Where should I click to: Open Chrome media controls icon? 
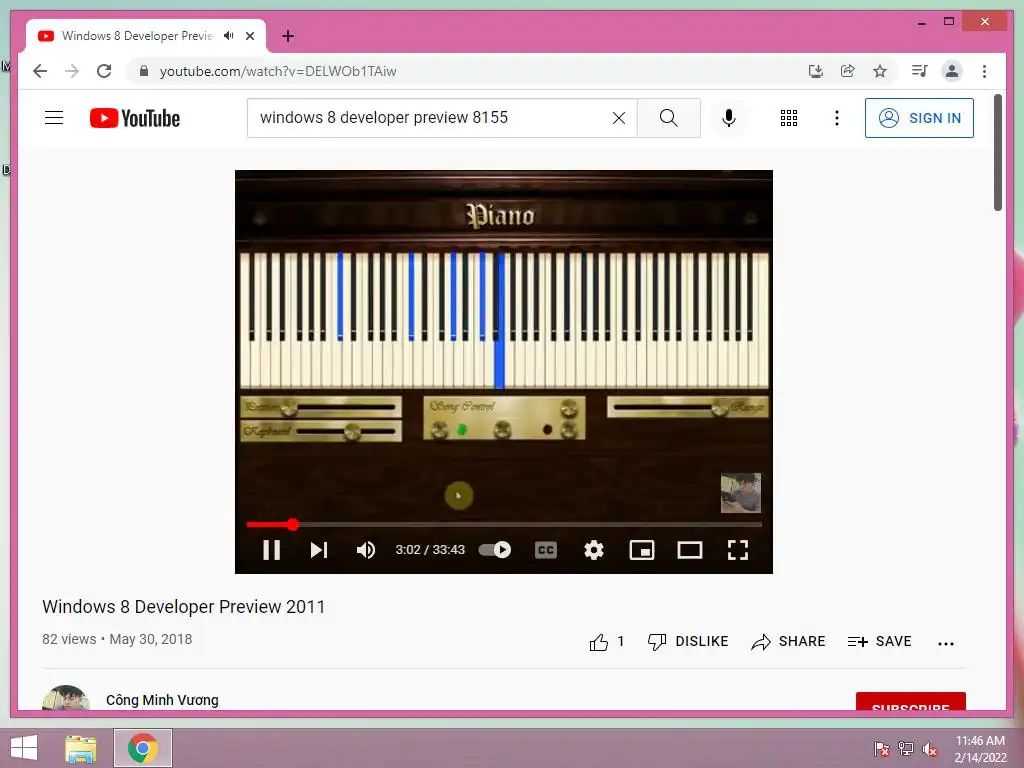[920, 71]
